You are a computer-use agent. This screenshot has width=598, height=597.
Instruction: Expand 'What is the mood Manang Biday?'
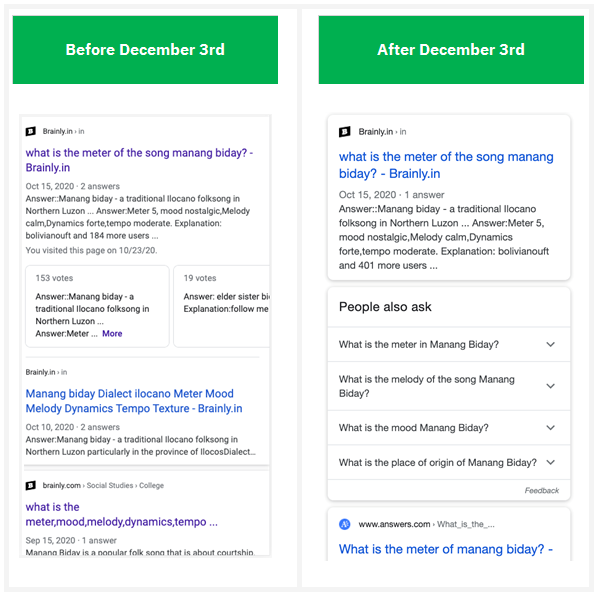(449, 428)
